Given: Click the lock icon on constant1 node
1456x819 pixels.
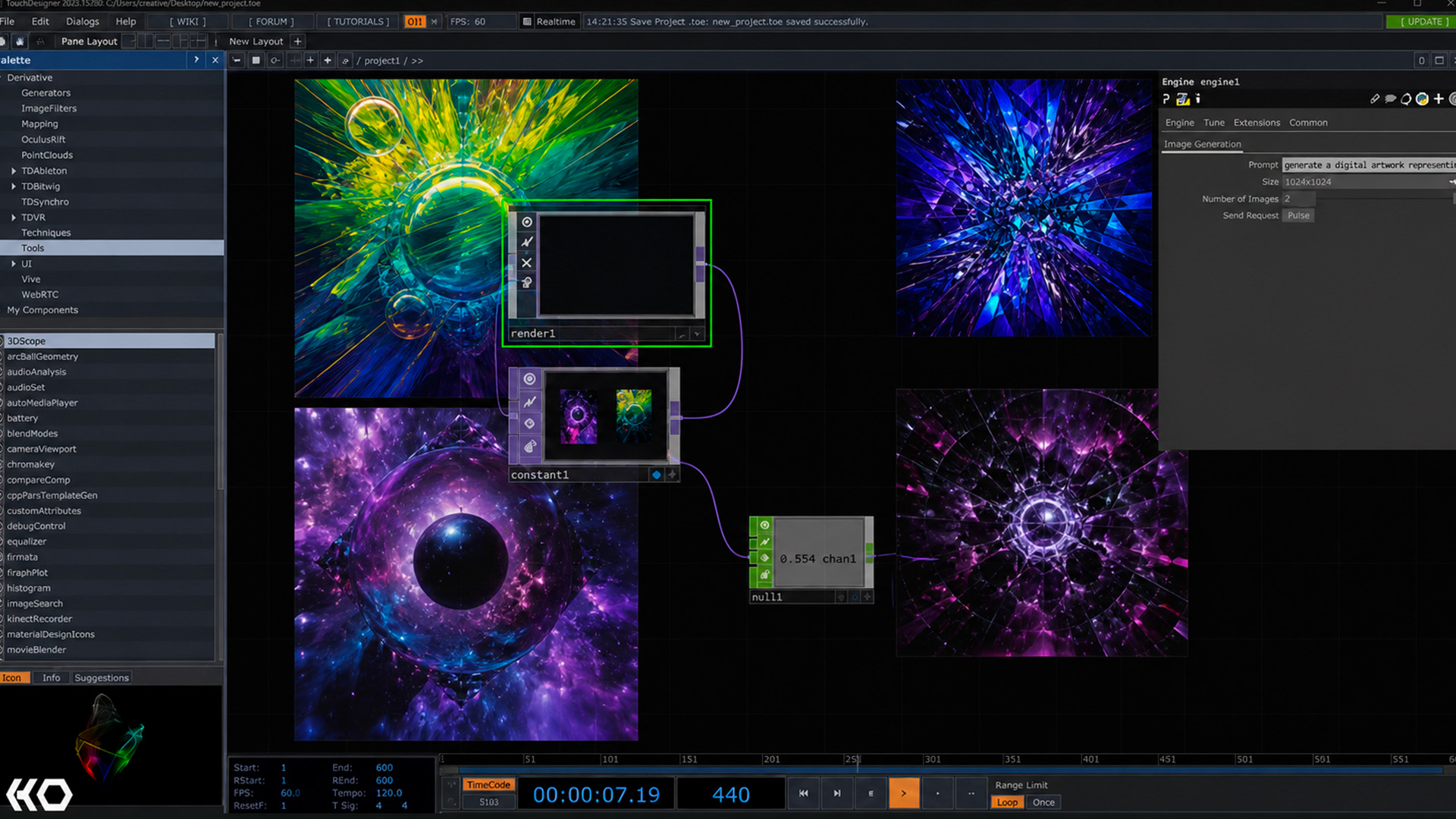Looking at the screenshot, I should click(x=529, y=447).
